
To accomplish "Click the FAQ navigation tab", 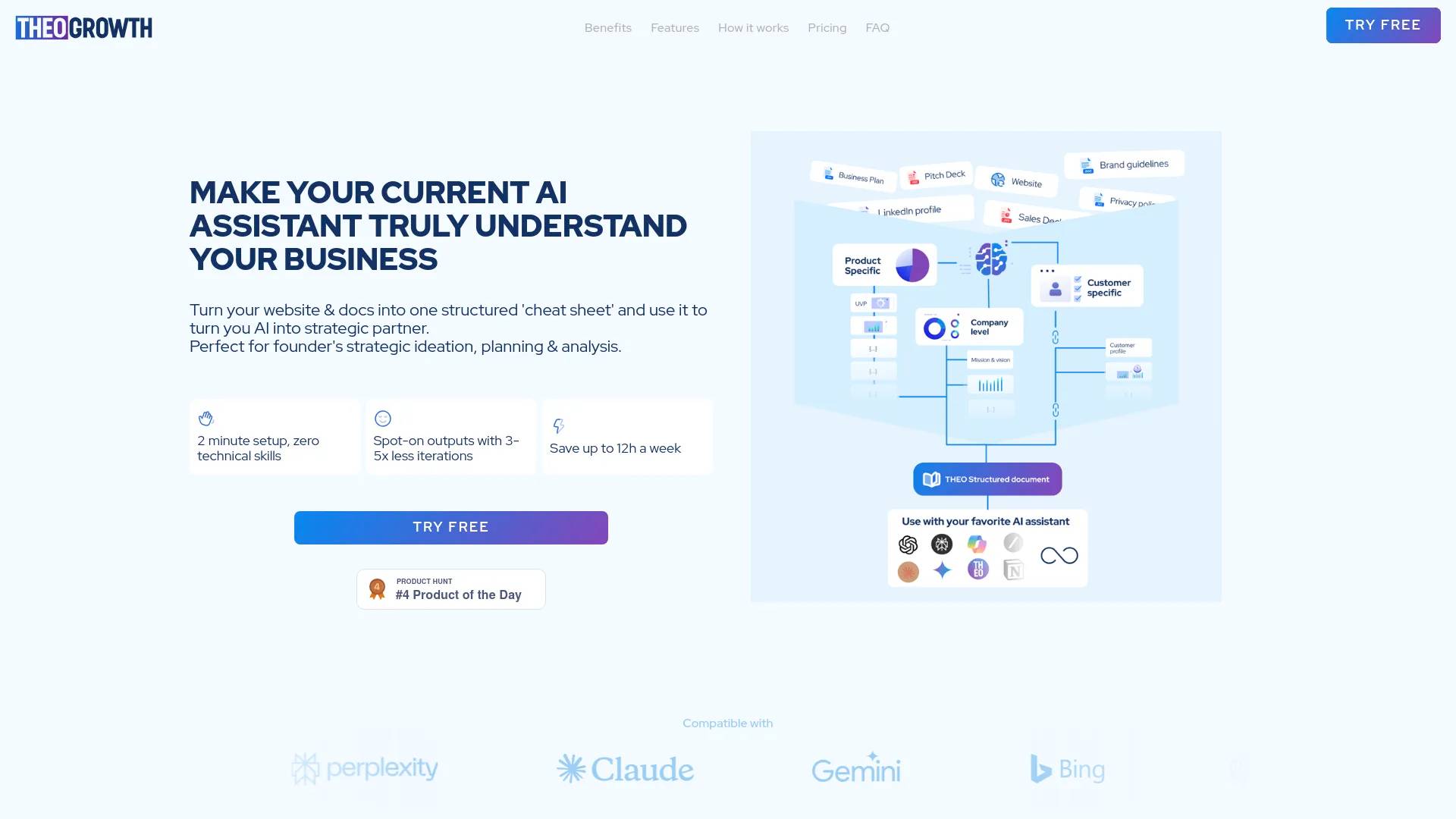I will tap(876, 27).
